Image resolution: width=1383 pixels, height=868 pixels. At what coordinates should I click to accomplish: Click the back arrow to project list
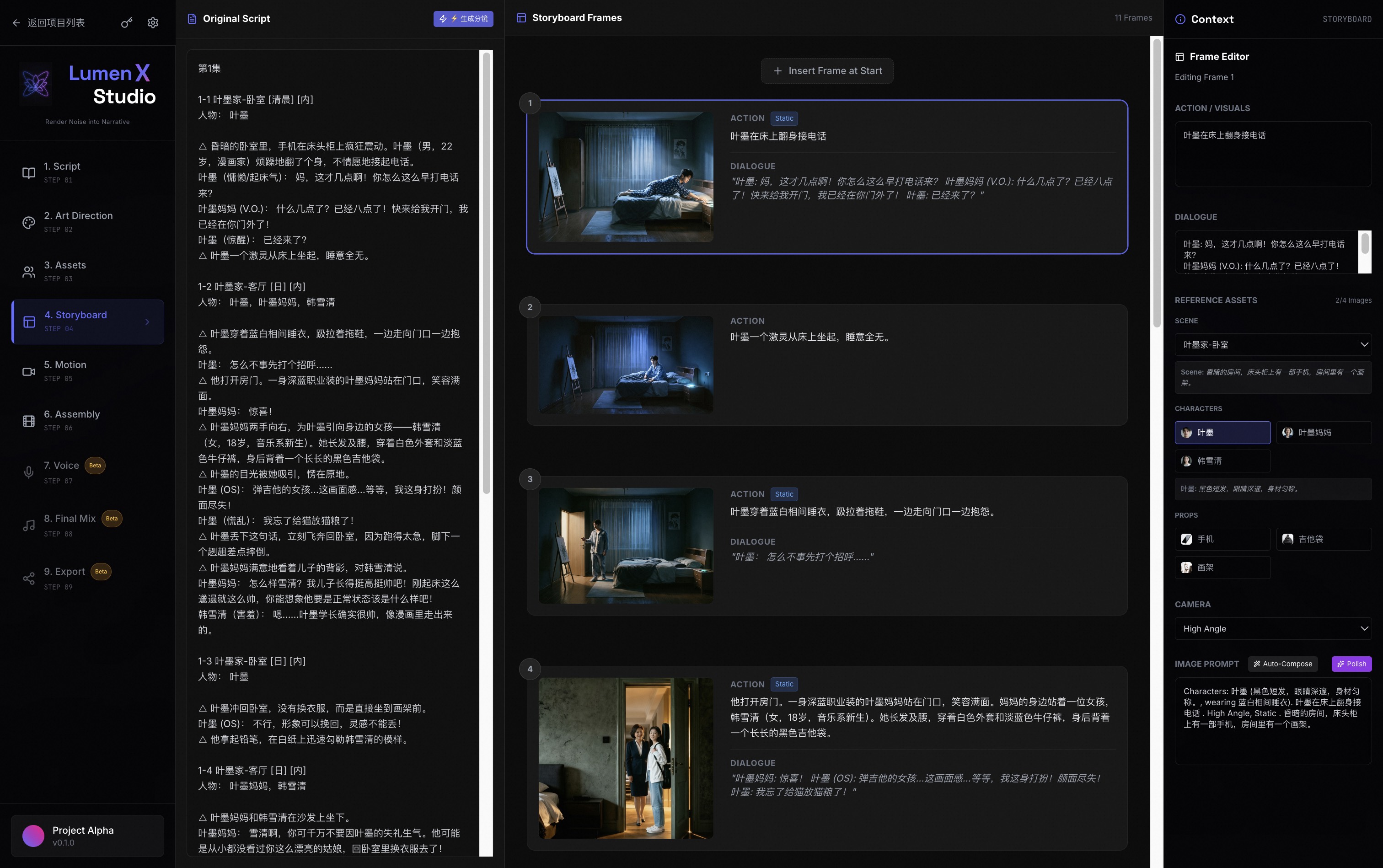16,22
